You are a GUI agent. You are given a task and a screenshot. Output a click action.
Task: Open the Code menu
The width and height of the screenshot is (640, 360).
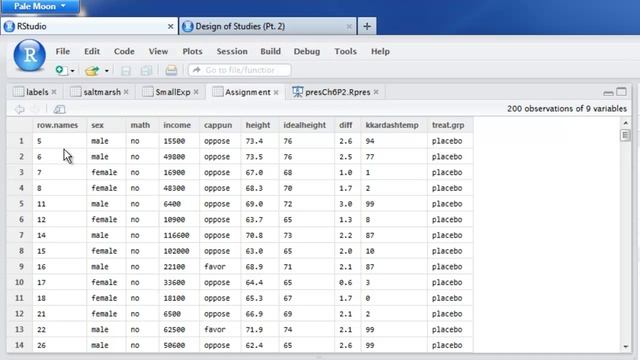pyautogui.click(x=124, y=51)
